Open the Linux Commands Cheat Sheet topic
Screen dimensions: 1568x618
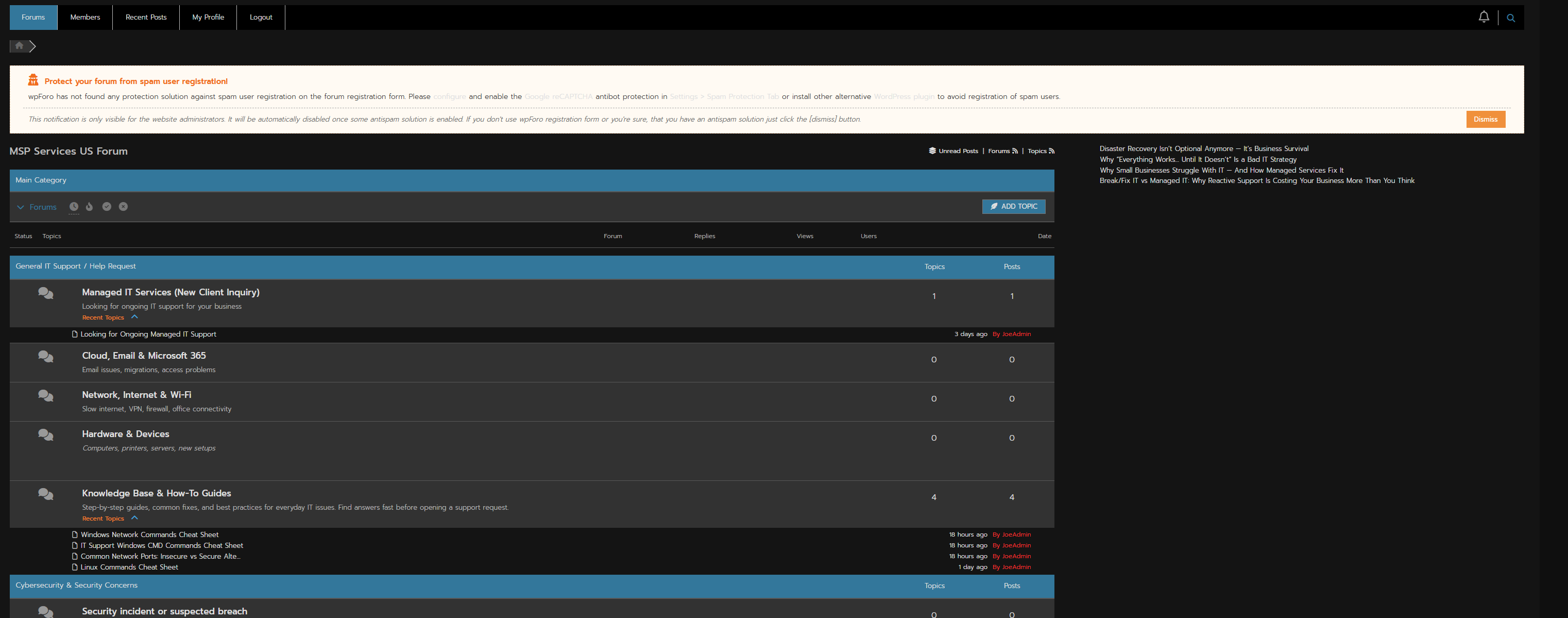(129, 567)
